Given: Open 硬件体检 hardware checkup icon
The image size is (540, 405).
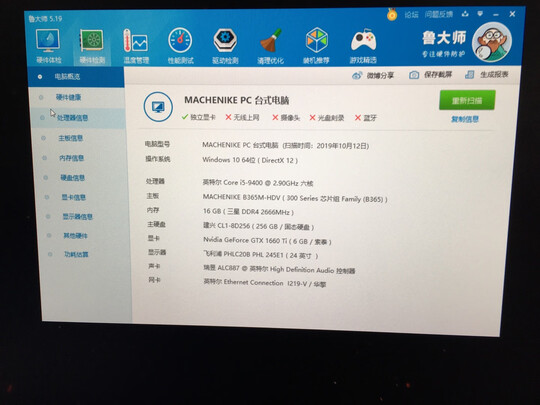Looking at the screenshot, I should (x=48, y=45).
